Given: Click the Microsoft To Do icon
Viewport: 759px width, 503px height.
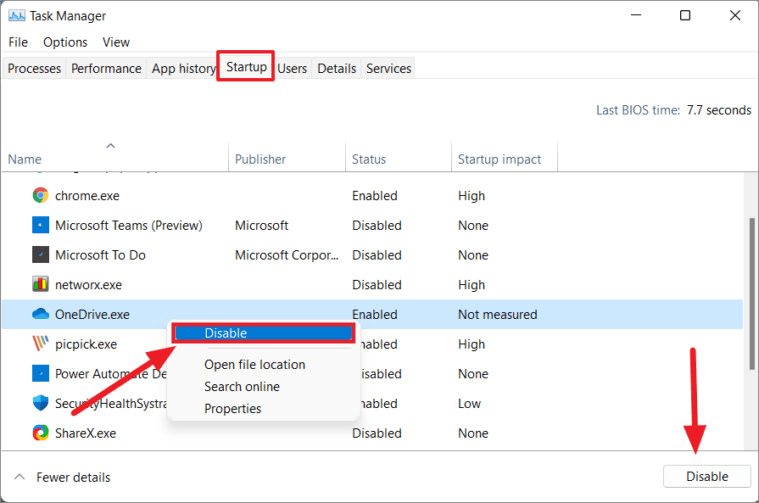Looking at the screenshot, I should pos(41,255).
